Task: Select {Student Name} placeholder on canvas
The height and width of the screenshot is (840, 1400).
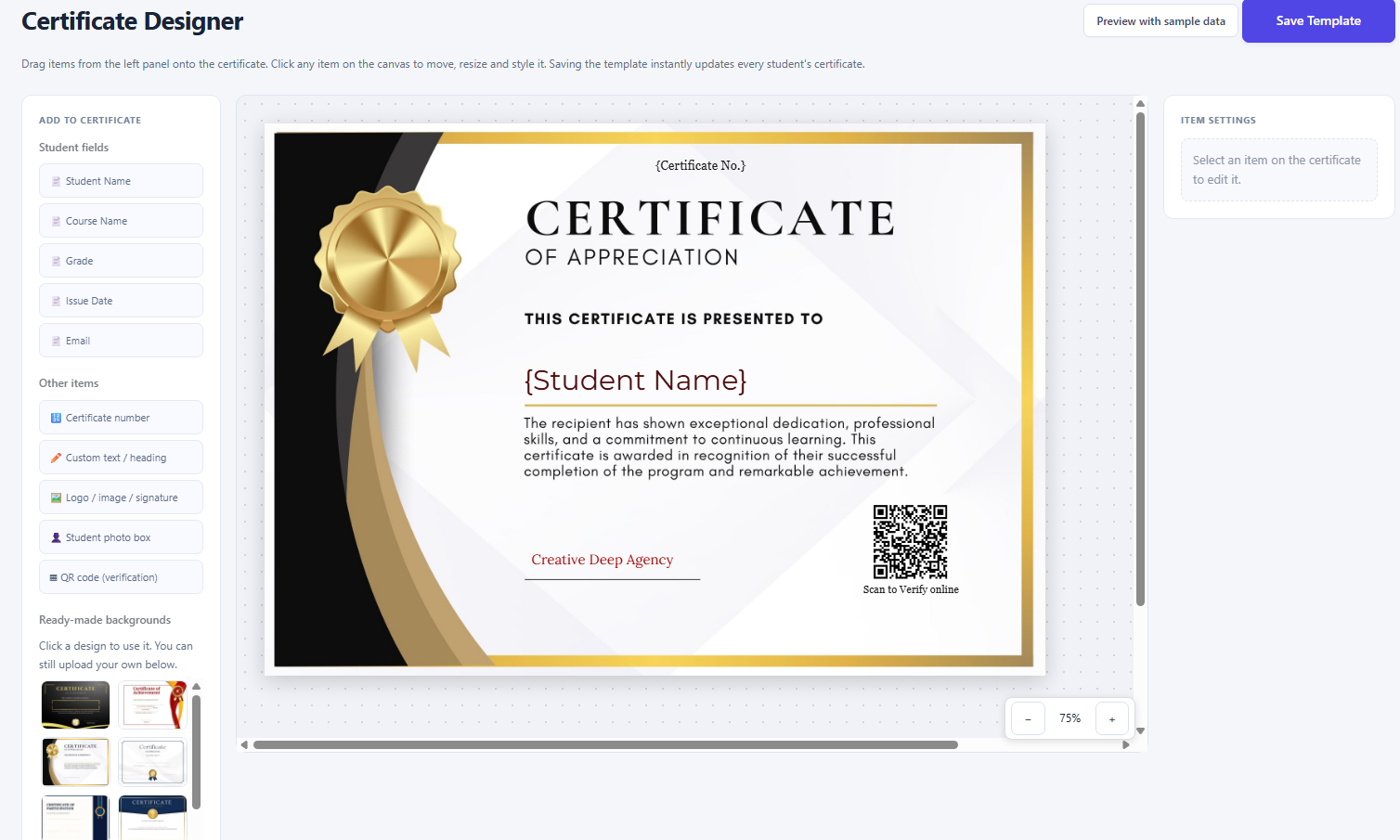Action: (635, 381)
